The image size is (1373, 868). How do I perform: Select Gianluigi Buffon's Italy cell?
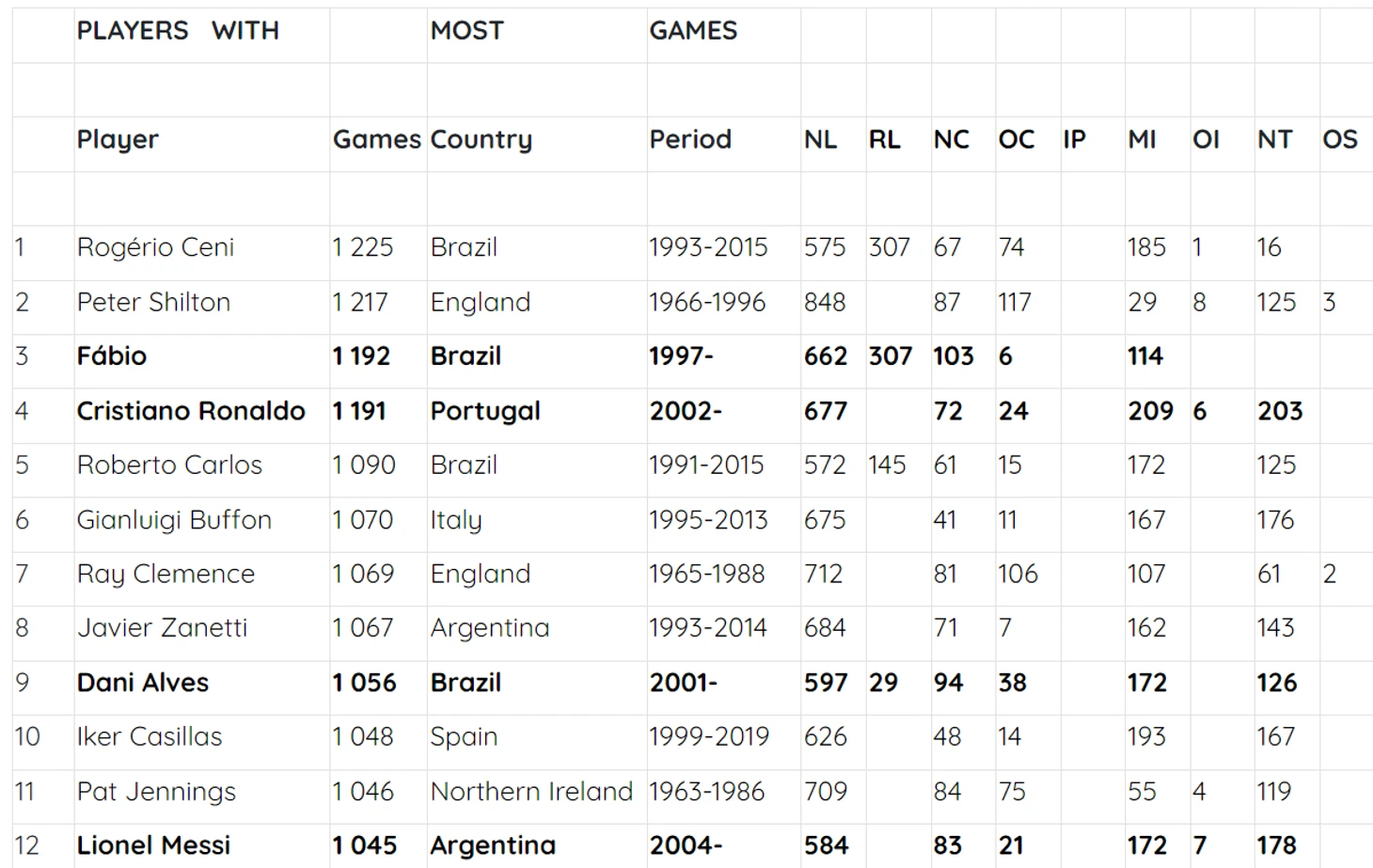click(x=537, y=520)
